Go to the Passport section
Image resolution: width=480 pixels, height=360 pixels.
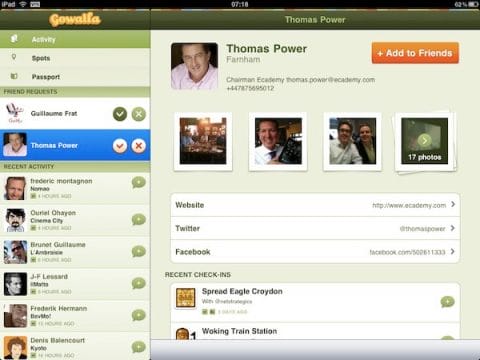(x=75, y=77)
